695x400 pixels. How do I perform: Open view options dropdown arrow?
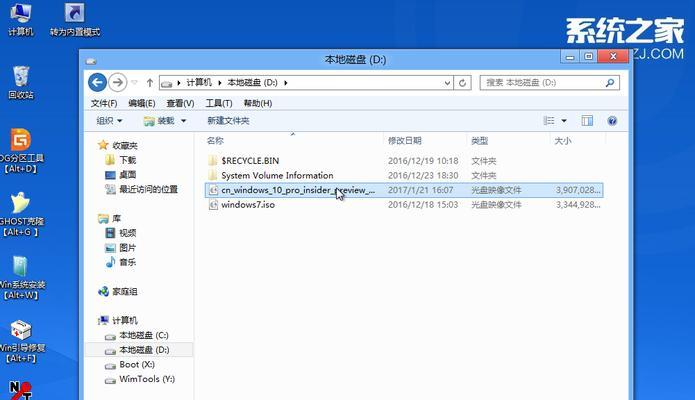[564, 121]
